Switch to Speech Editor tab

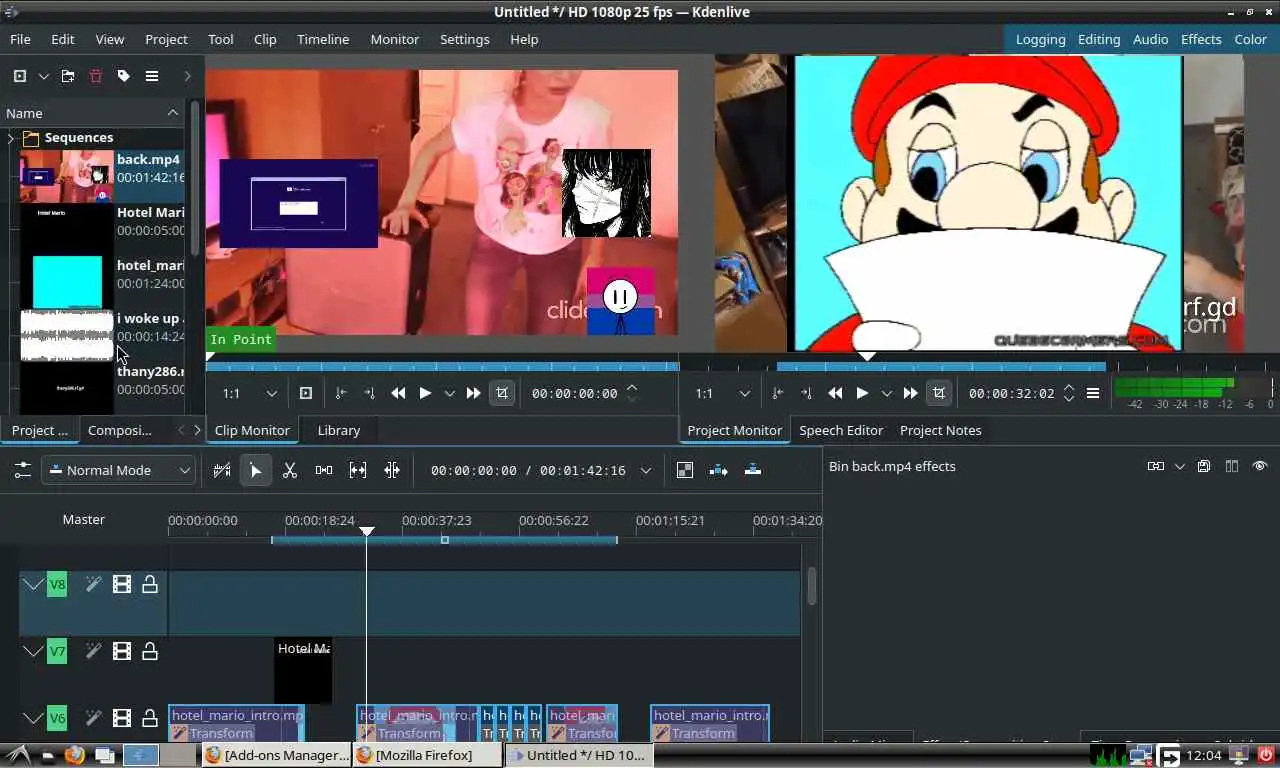841,430
